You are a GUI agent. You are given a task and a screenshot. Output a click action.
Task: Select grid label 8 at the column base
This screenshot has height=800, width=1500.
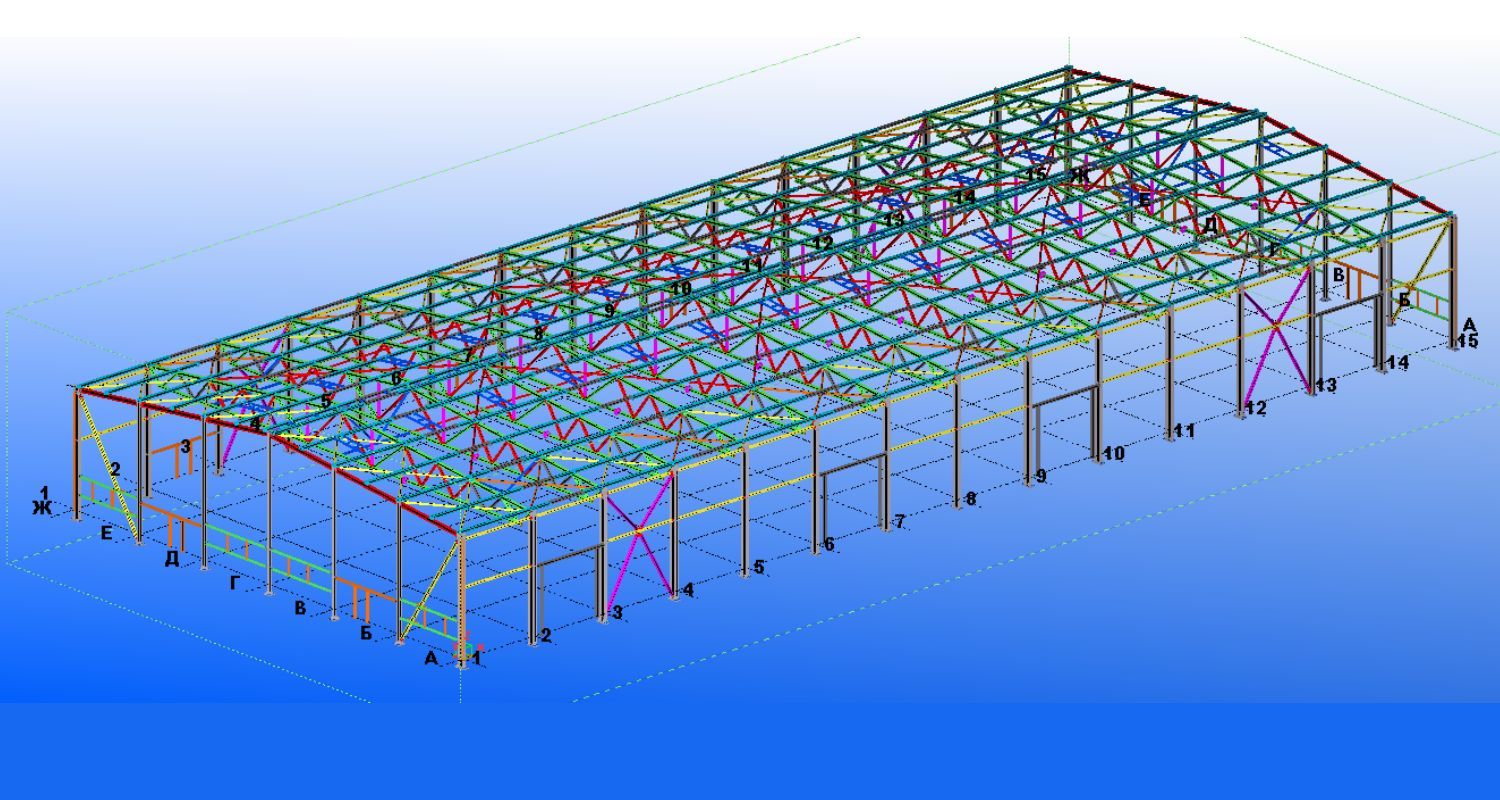970,499
